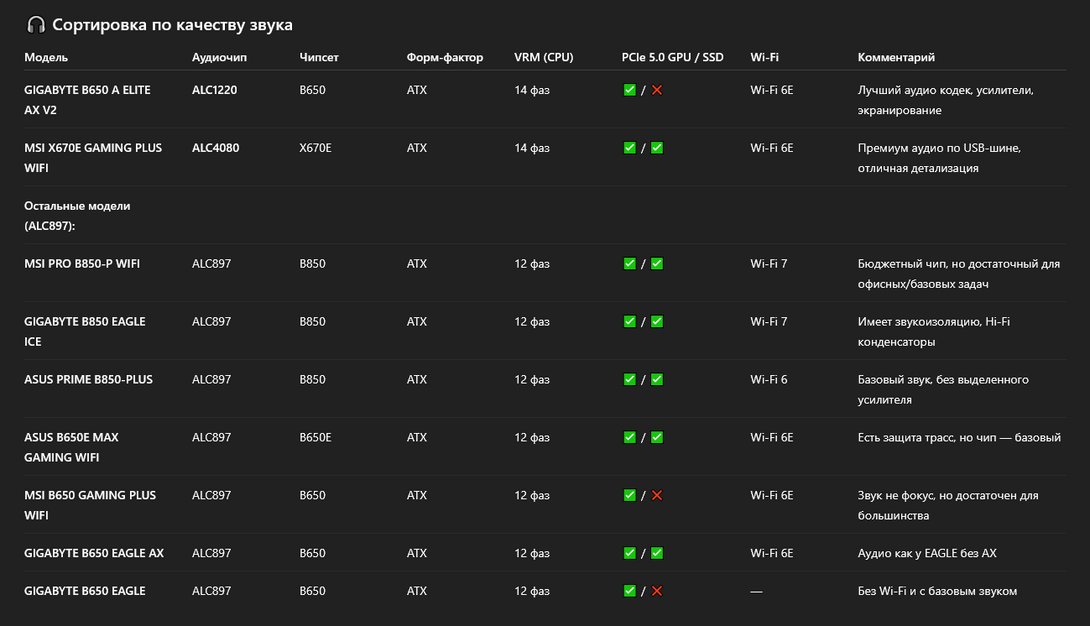The width and height of the screenshot is (1090, 626).
Task: Click the "Аудиочип" column header
Action: point(219,57)
